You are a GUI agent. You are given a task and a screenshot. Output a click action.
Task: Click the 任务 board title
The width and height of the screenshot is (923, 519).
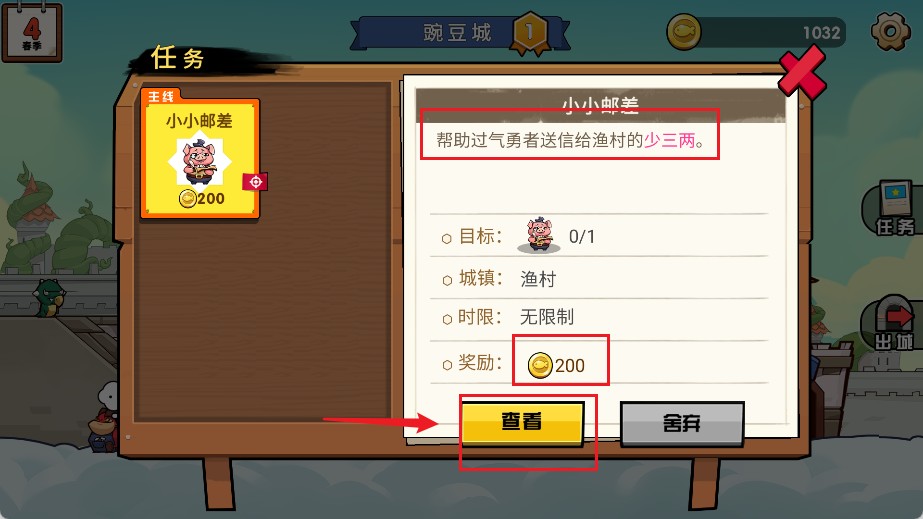[177, 58]
